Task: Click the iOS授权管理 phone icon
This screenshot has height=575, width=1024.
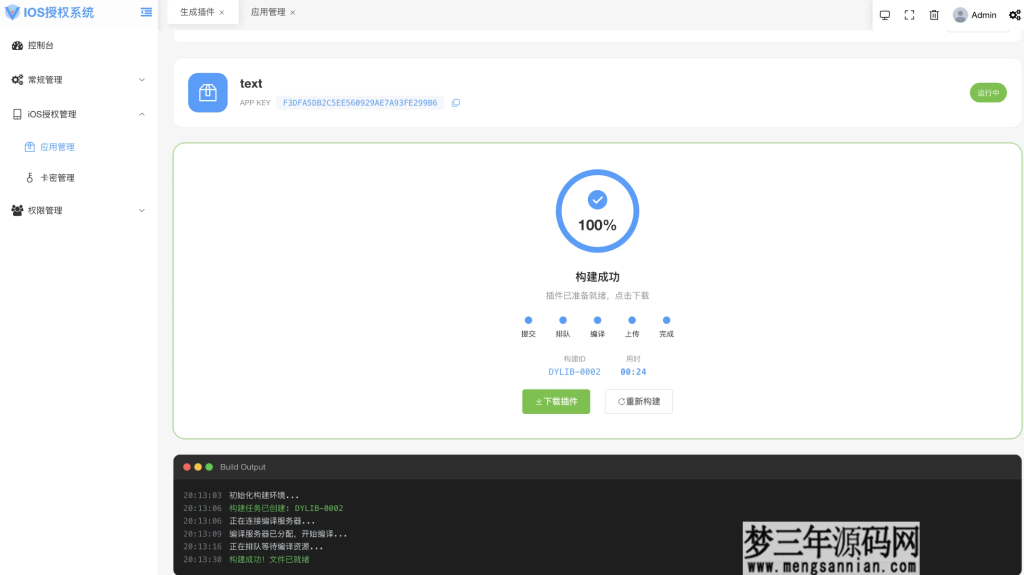Action: tap(17, 114)
